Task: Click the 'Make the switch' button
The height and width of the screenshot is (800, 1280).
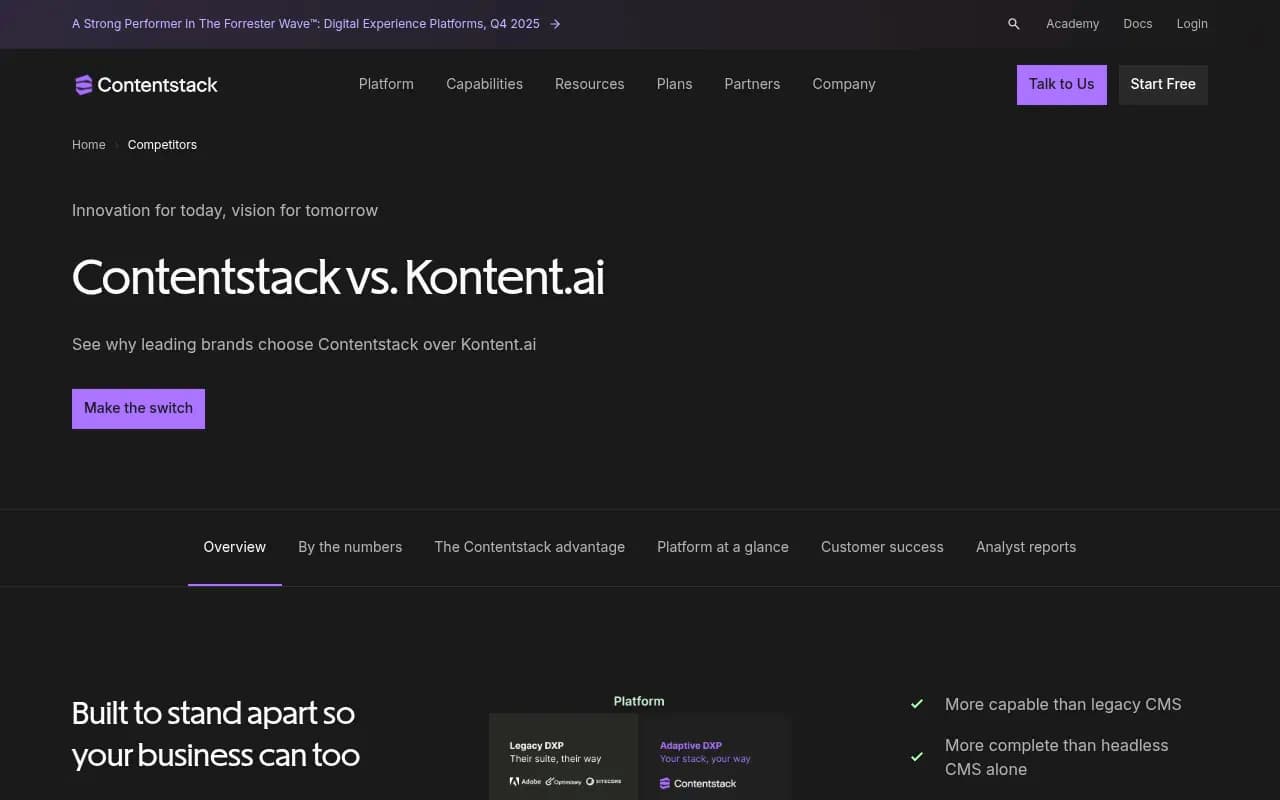Action: 138,408
